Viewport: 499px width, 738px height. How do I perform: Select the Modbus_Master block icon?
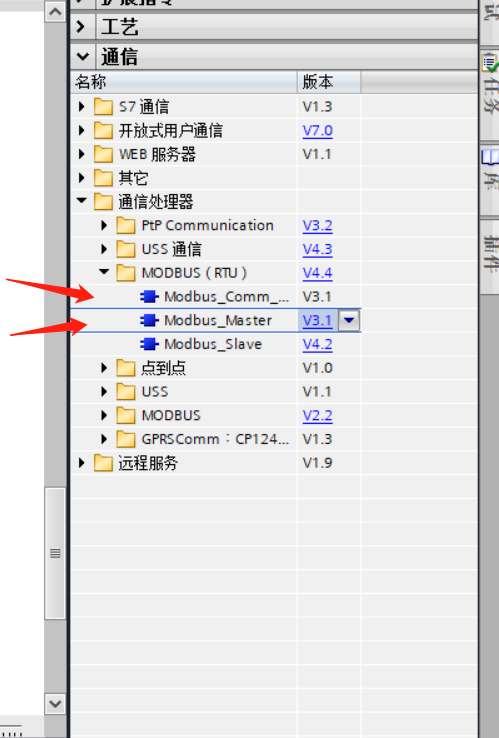[149, 321]
